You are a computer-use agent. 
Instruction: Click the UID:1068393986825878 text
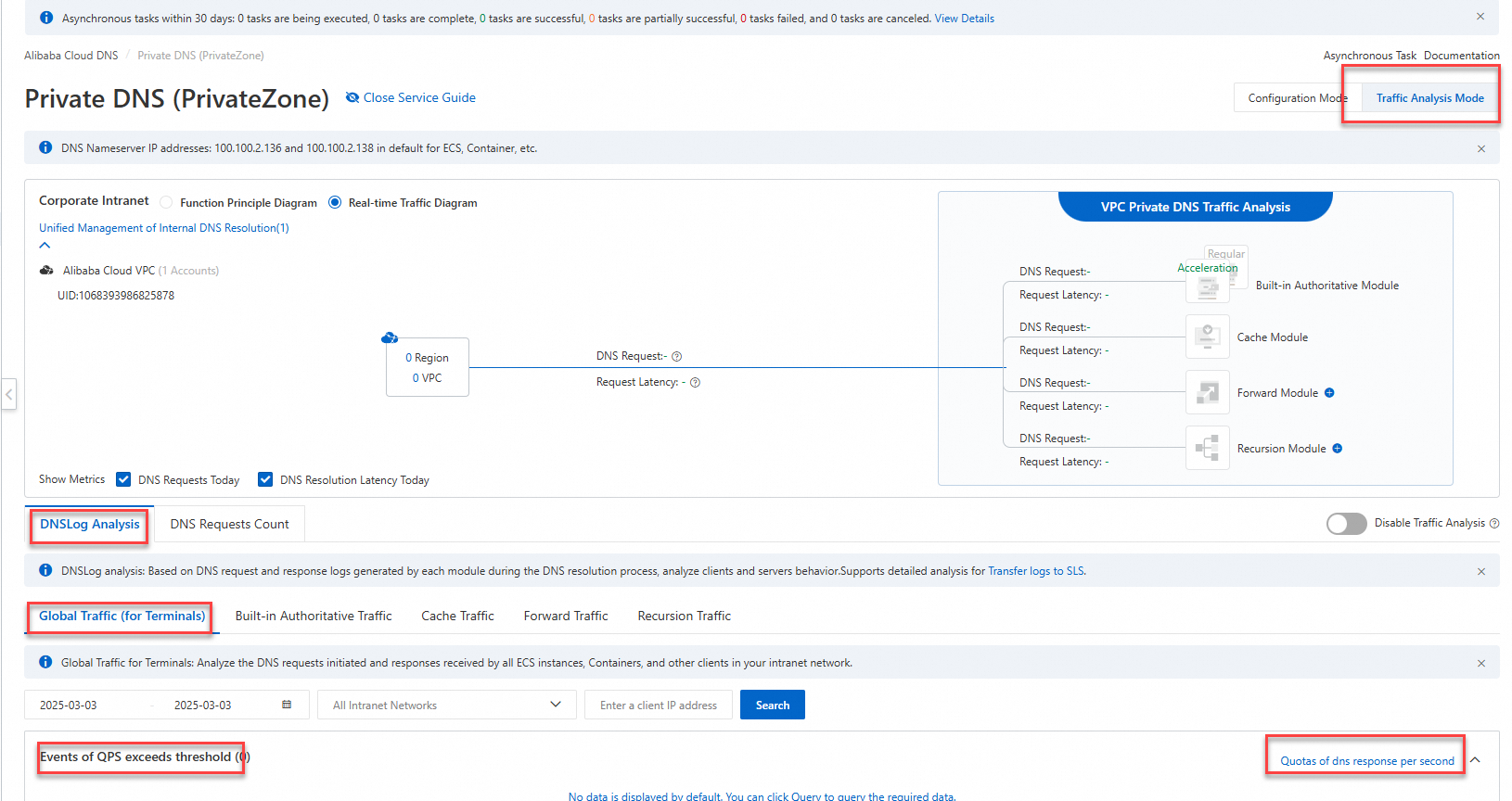click(x=116, y=296)
